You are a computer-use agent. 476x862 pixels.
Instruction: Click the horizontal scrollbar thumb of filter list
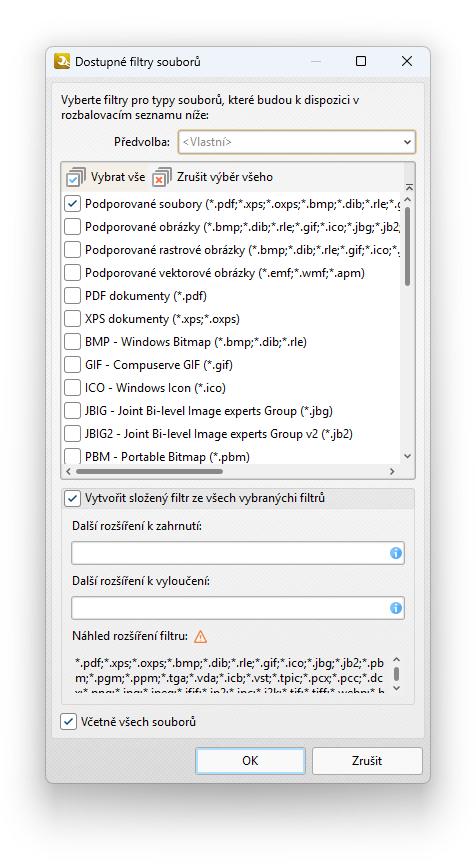tap(150, 471)
